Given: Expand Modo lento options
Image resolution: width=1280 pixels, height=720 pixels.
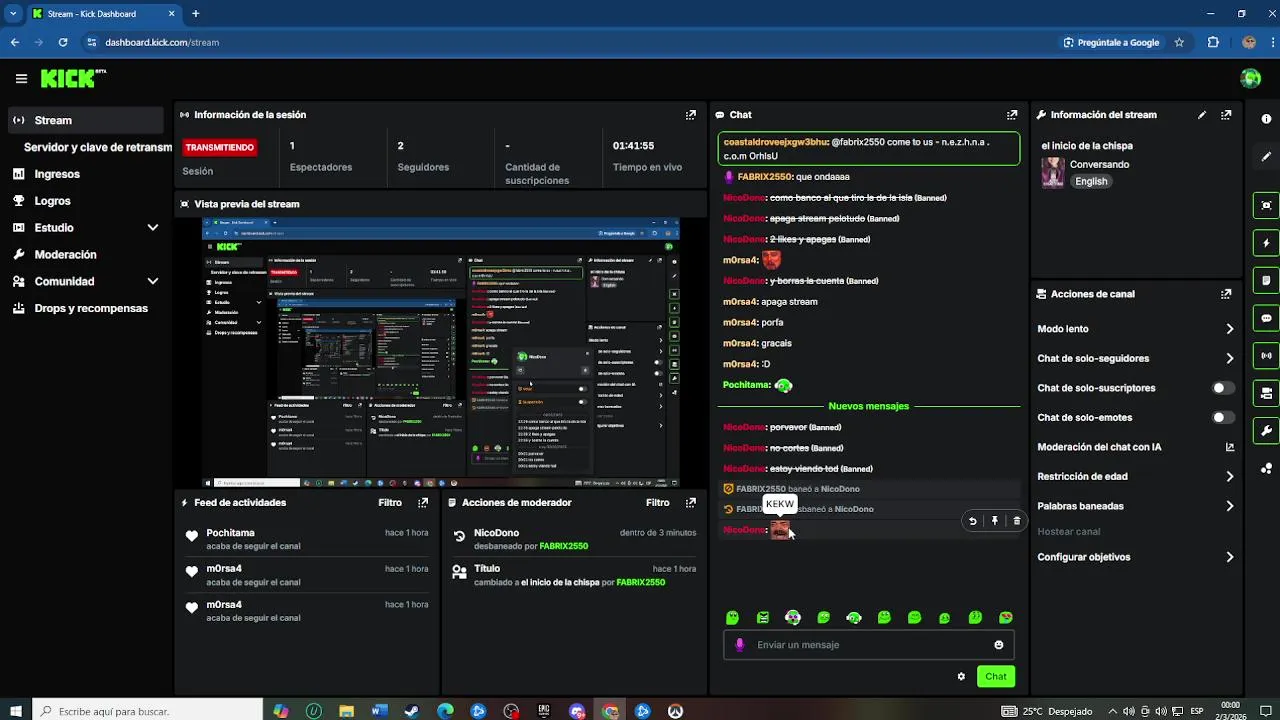Looking at the screenshot, I should click(x=1229, y=329).
